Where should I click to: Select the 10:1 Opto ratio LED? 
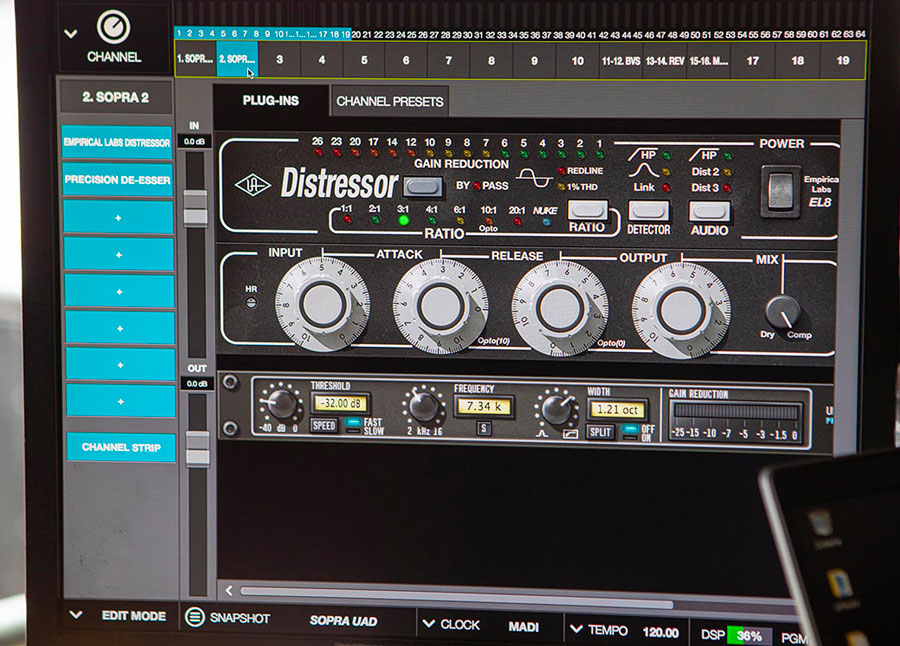(x=488, y=221)
